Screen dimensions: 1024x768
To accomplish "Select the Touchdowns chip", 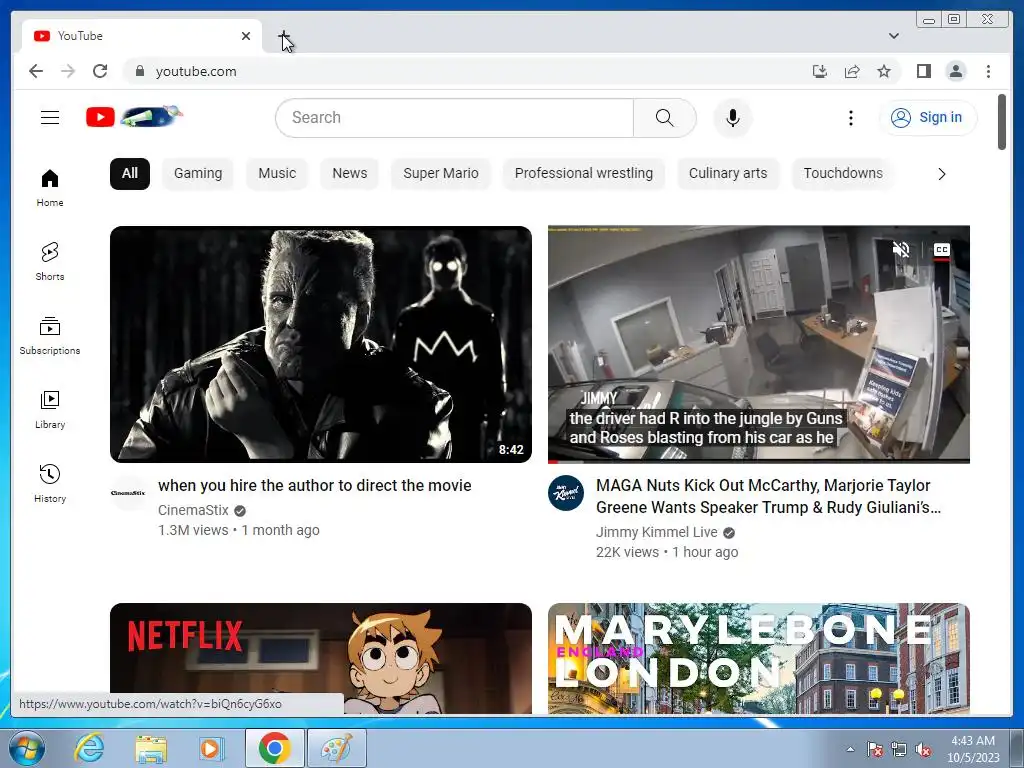I will [x=842, y=174].
